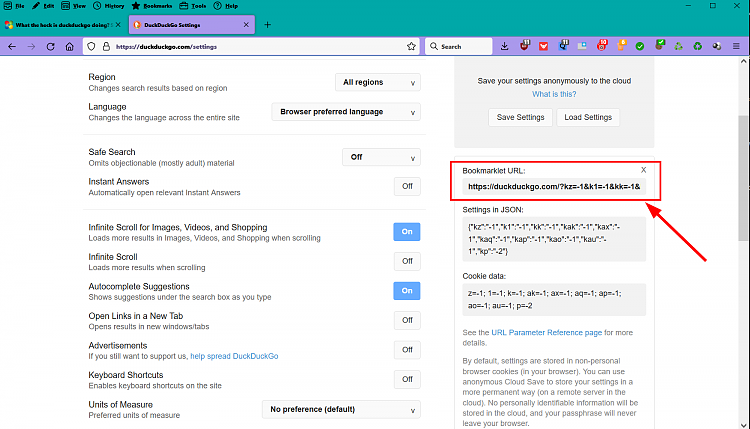
Task: Open the Safe Search dropdown
Action: pos(381,157)
